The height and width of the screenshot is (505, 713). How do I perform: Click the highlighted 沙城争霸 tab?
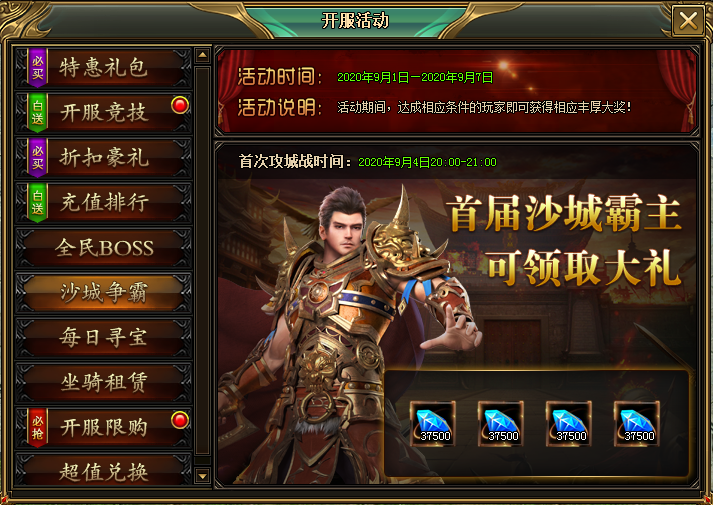104,292
